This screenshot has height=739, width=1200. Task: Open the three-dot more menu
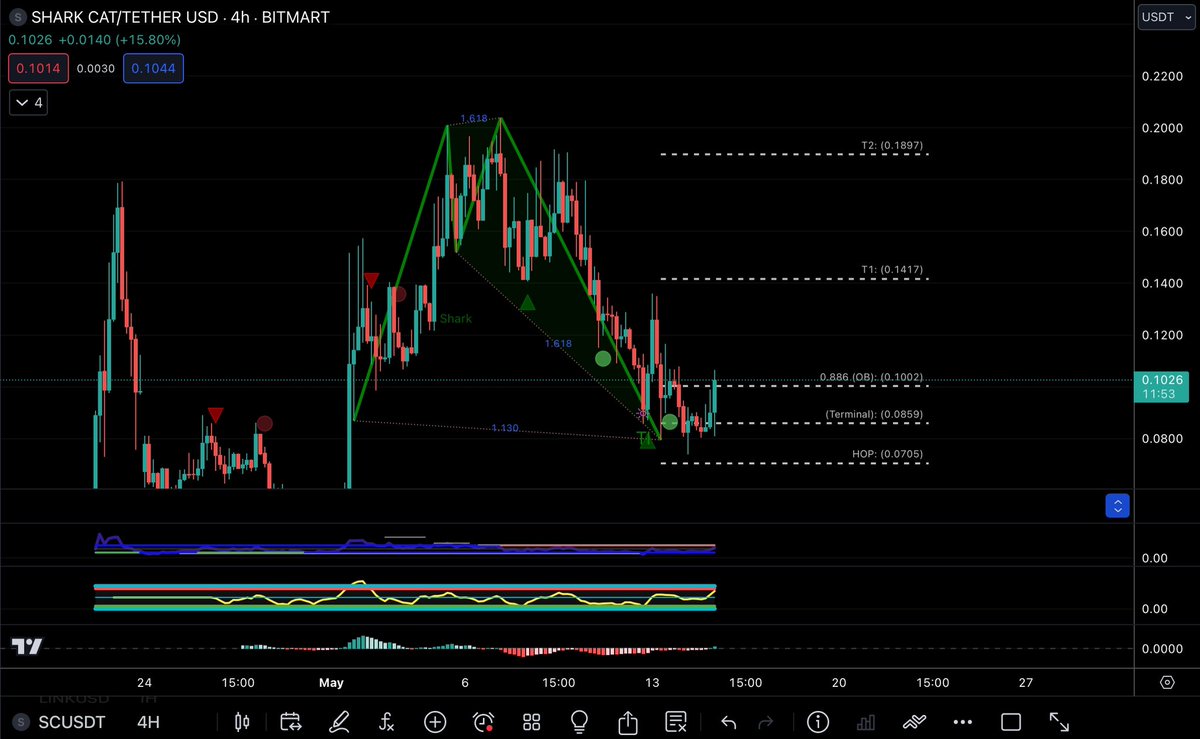(x=962, y=721)
